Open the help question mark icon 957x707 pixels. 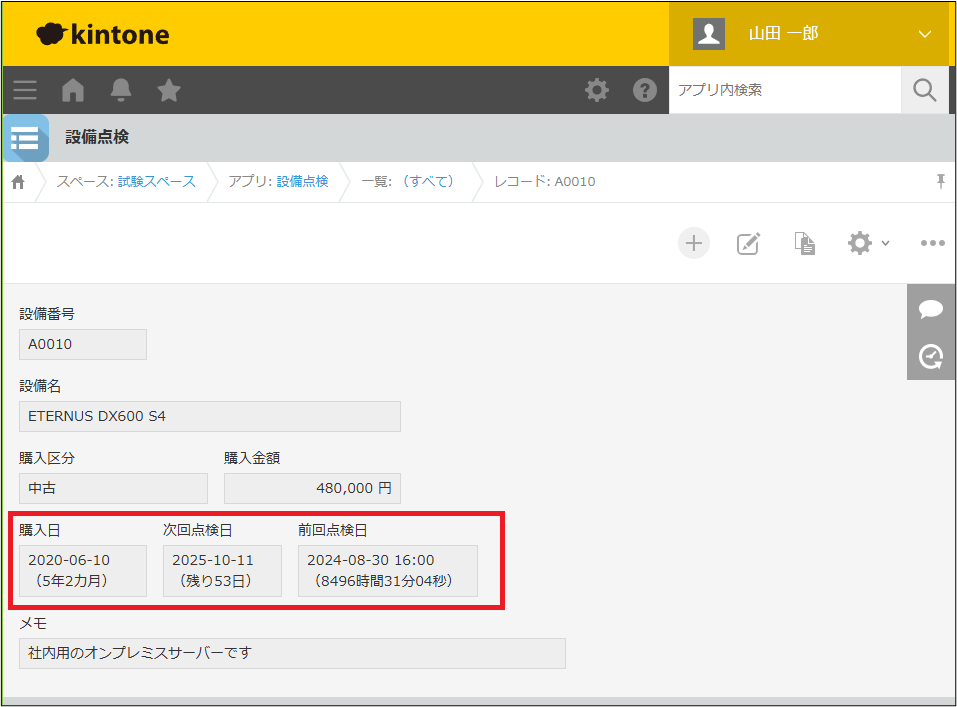(x=645, y=90)
